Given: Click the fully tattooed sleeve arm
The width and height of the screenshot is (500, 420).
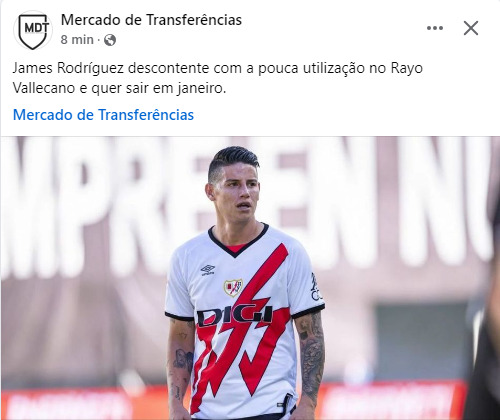Looking at the screenshot, I should click(x=310, y=358).
